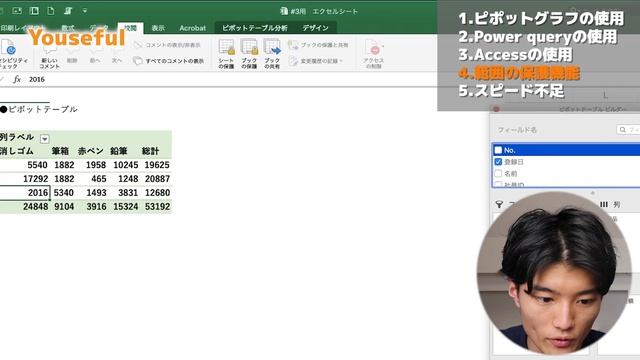Open the Protect Workbook tool
Image resolution: width=640 pixels, height=360 pixels.
pyautogui.click(x=249, y=53)
